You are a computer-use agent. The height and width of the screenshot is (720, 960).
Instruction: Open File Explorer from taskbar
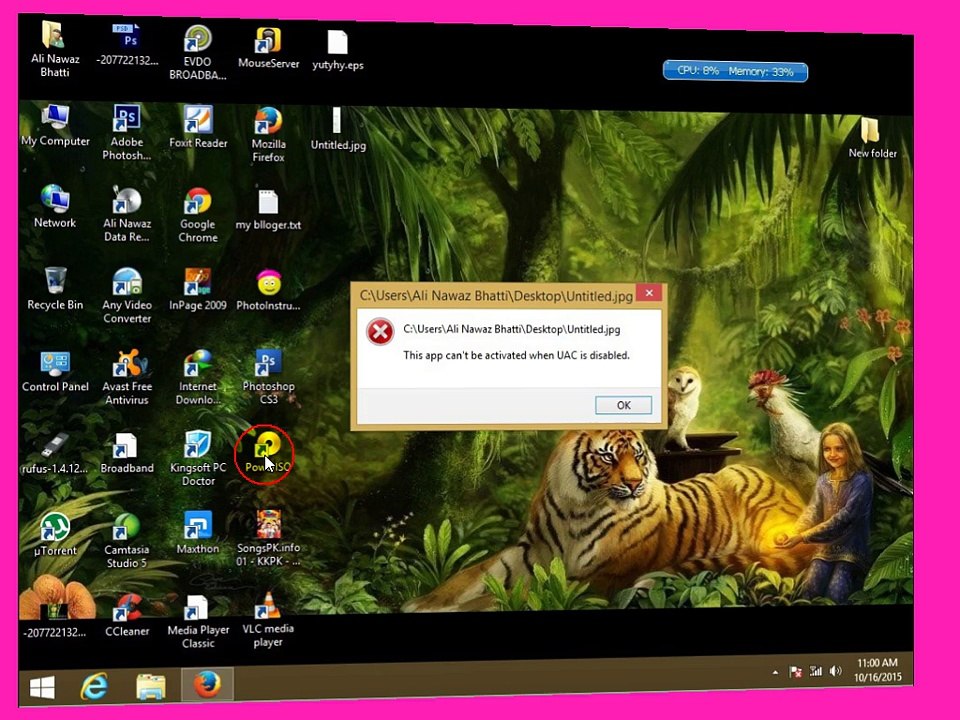[x=151, y=686]
